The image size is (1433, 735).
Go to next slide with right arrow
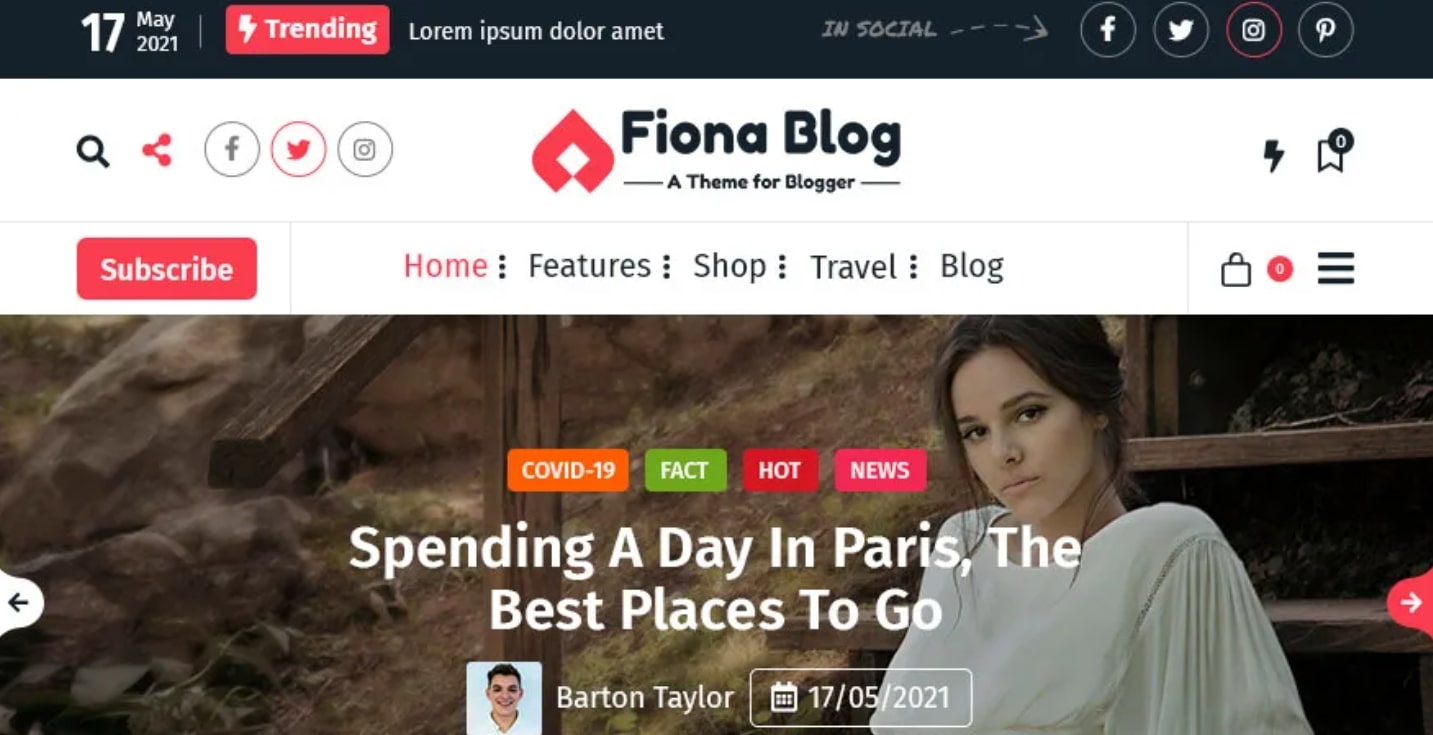point(1410,602)
